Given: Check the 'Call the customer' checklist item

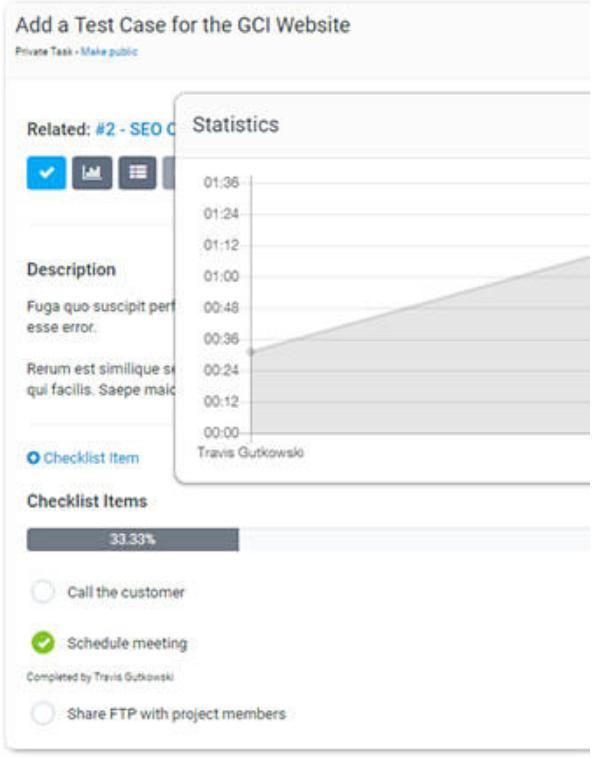Looking at the screenshot, I should point(43,592).
